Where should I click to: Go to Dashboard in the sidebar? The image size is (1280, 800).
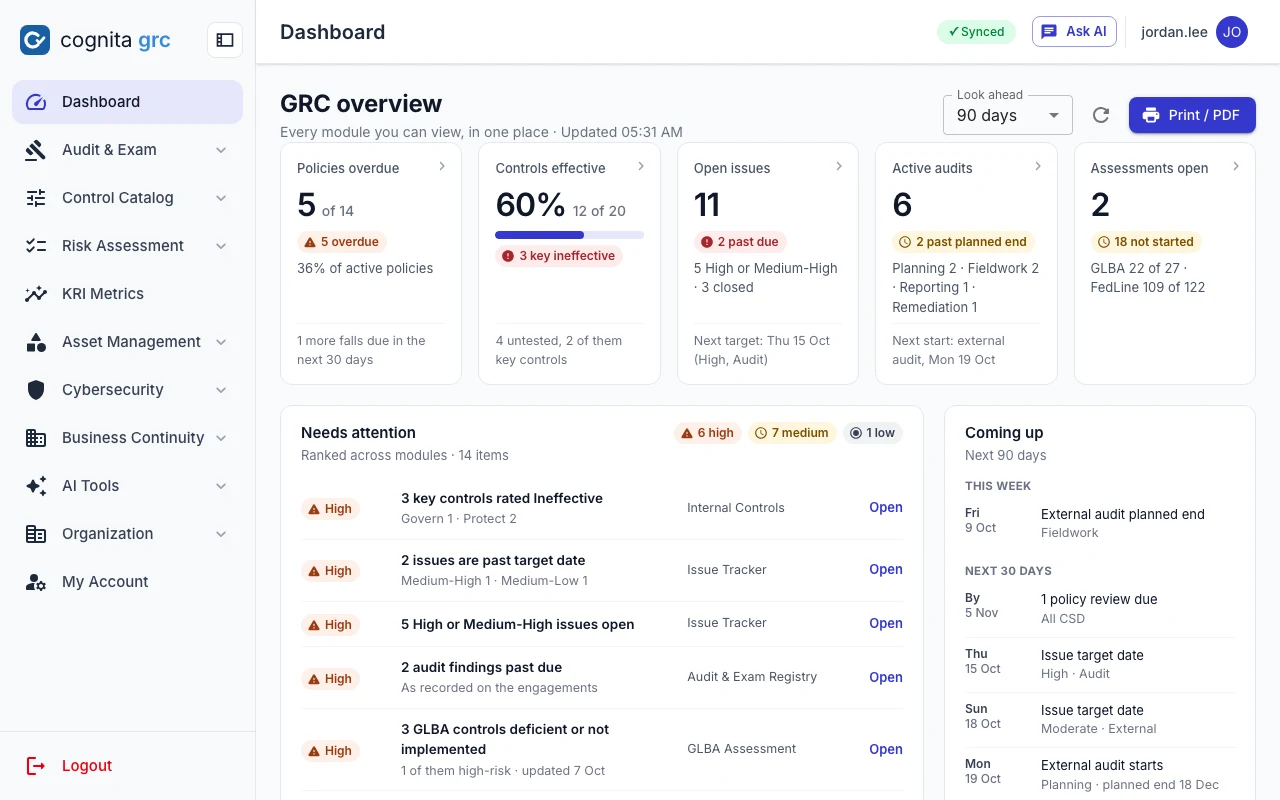[127, 102]
